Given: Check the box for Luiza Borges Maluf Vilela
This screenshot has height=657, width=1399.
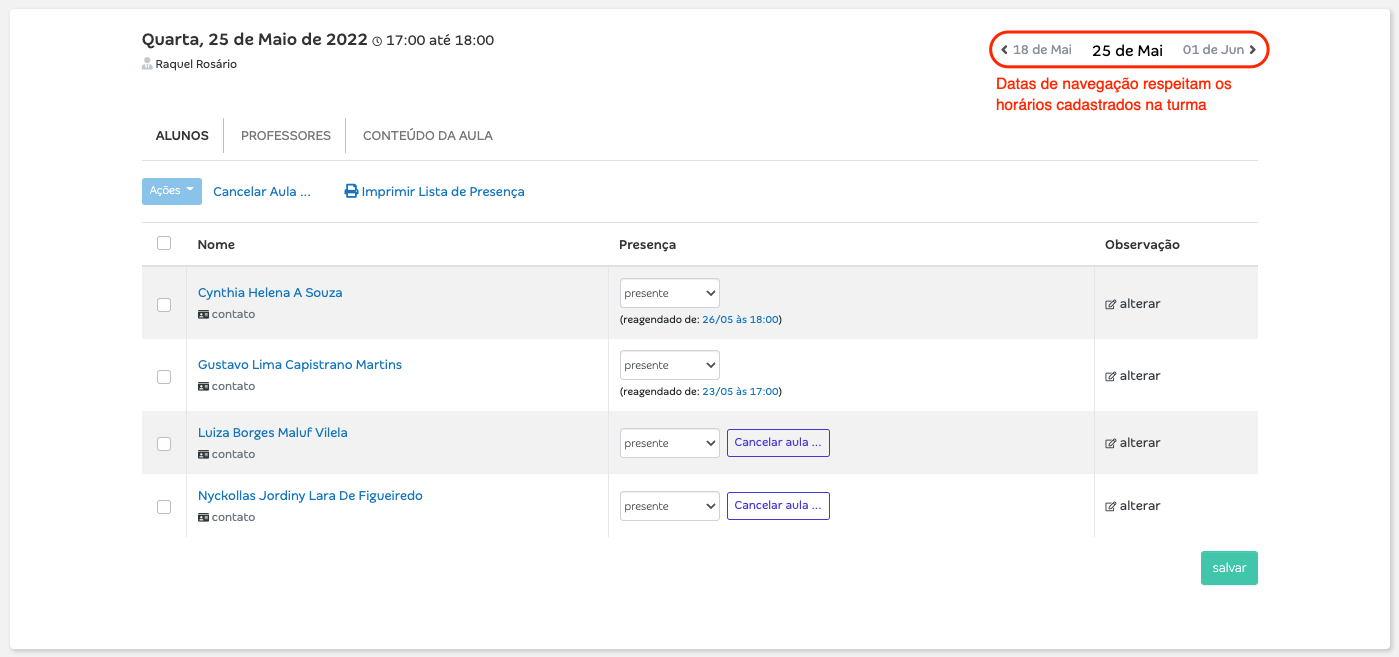Looking at the screenshot, I should pyautogui.click(x=164, y=443).
